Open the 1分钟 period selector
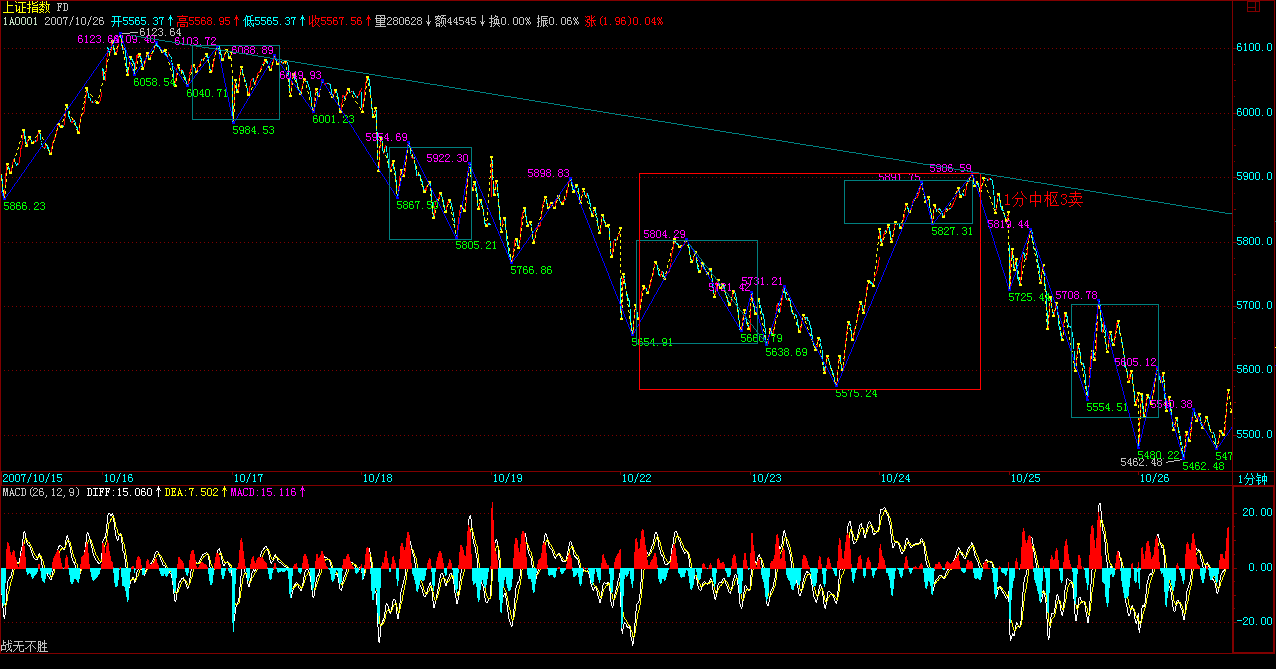 (1252, 479)
